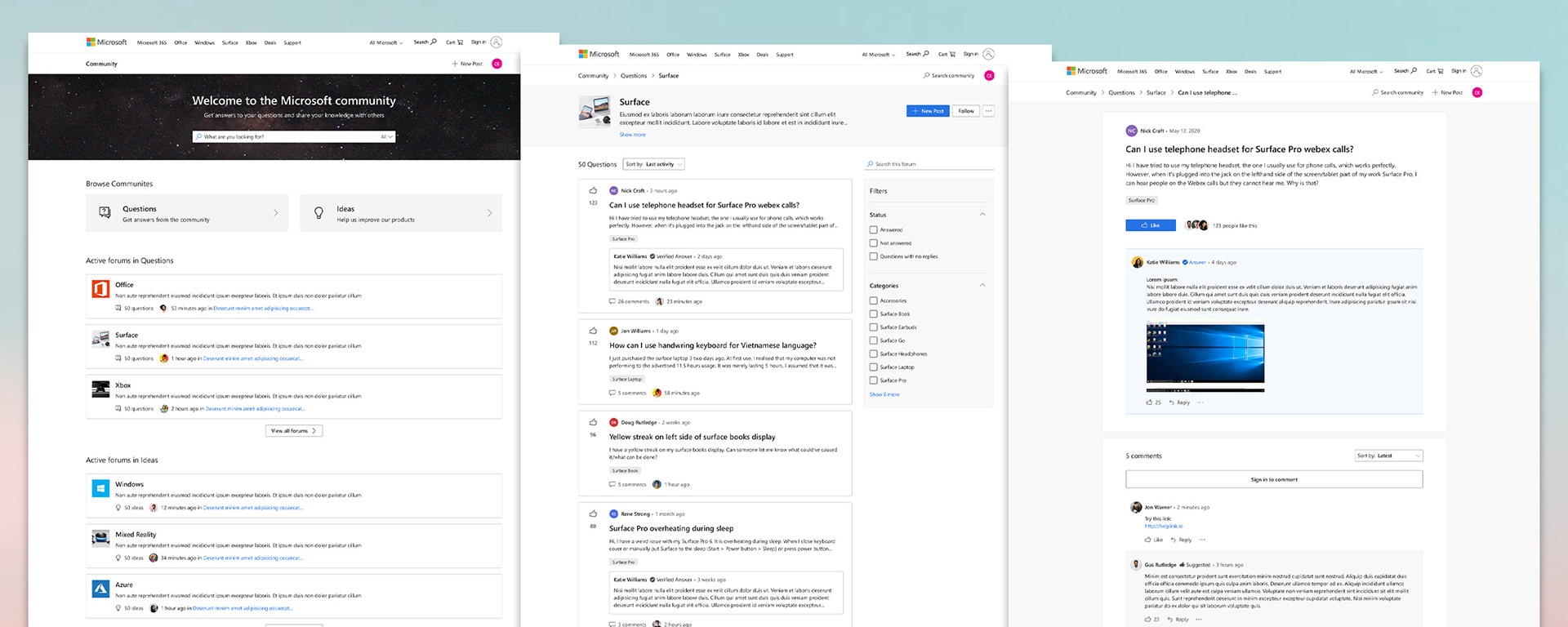Check the Surface Book category filter

874,313
